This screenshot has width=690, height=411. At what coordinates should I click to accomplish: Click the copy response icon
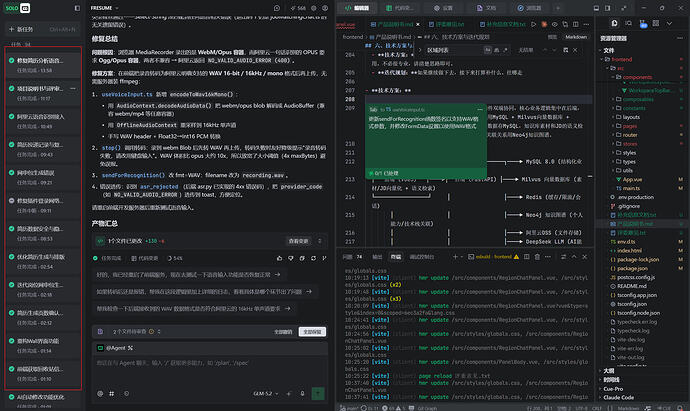(302, 258)
